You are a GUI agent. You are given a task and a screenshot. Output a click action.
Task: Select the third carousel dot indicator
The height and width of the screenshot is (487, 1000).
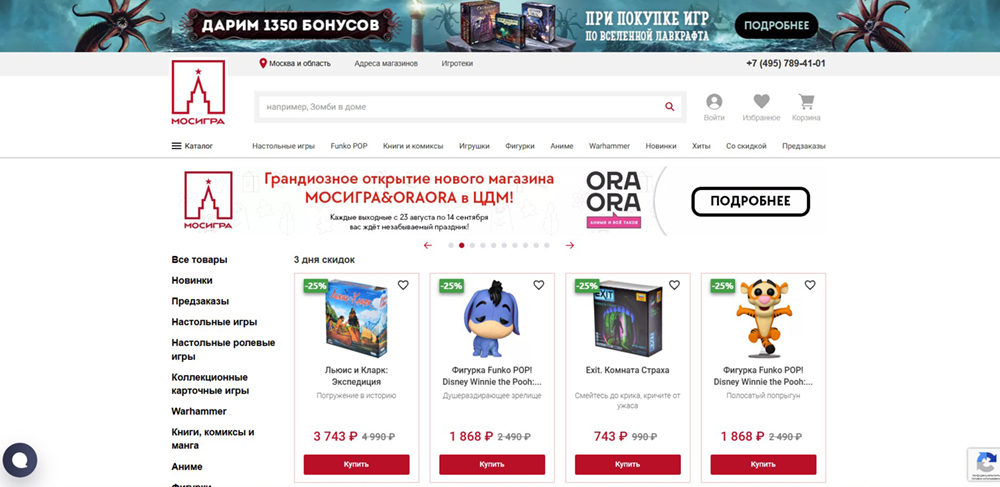472,245
